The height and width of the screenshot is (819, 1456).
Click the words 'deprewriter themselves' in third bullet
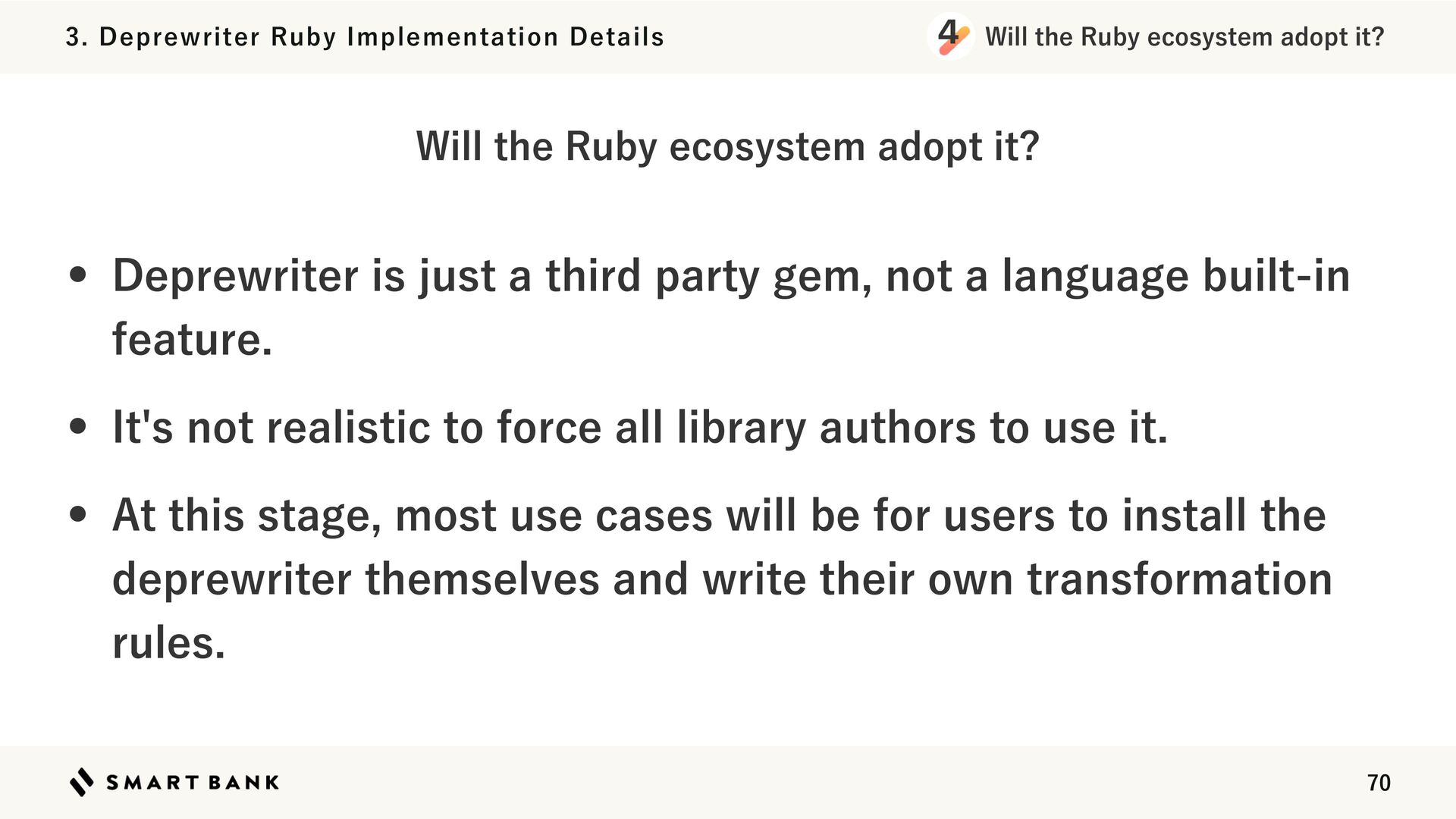355,579
